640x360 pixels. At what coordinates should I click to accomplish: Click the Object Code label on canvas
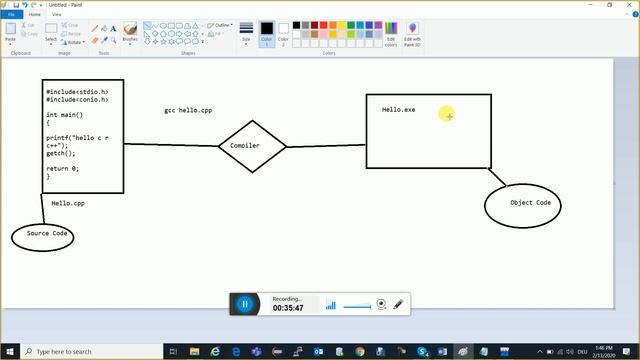point(530,202)
